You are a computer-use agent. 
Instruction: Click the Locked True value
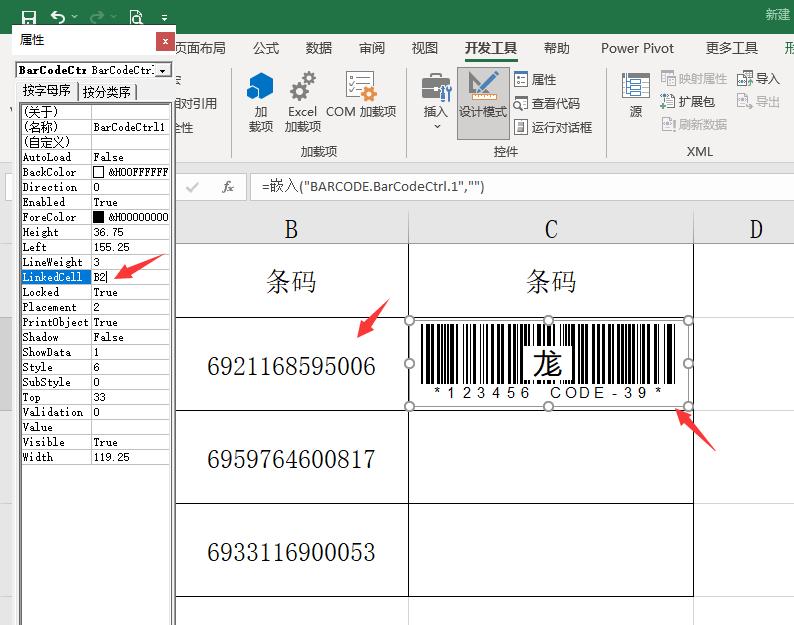click(131, 292)
